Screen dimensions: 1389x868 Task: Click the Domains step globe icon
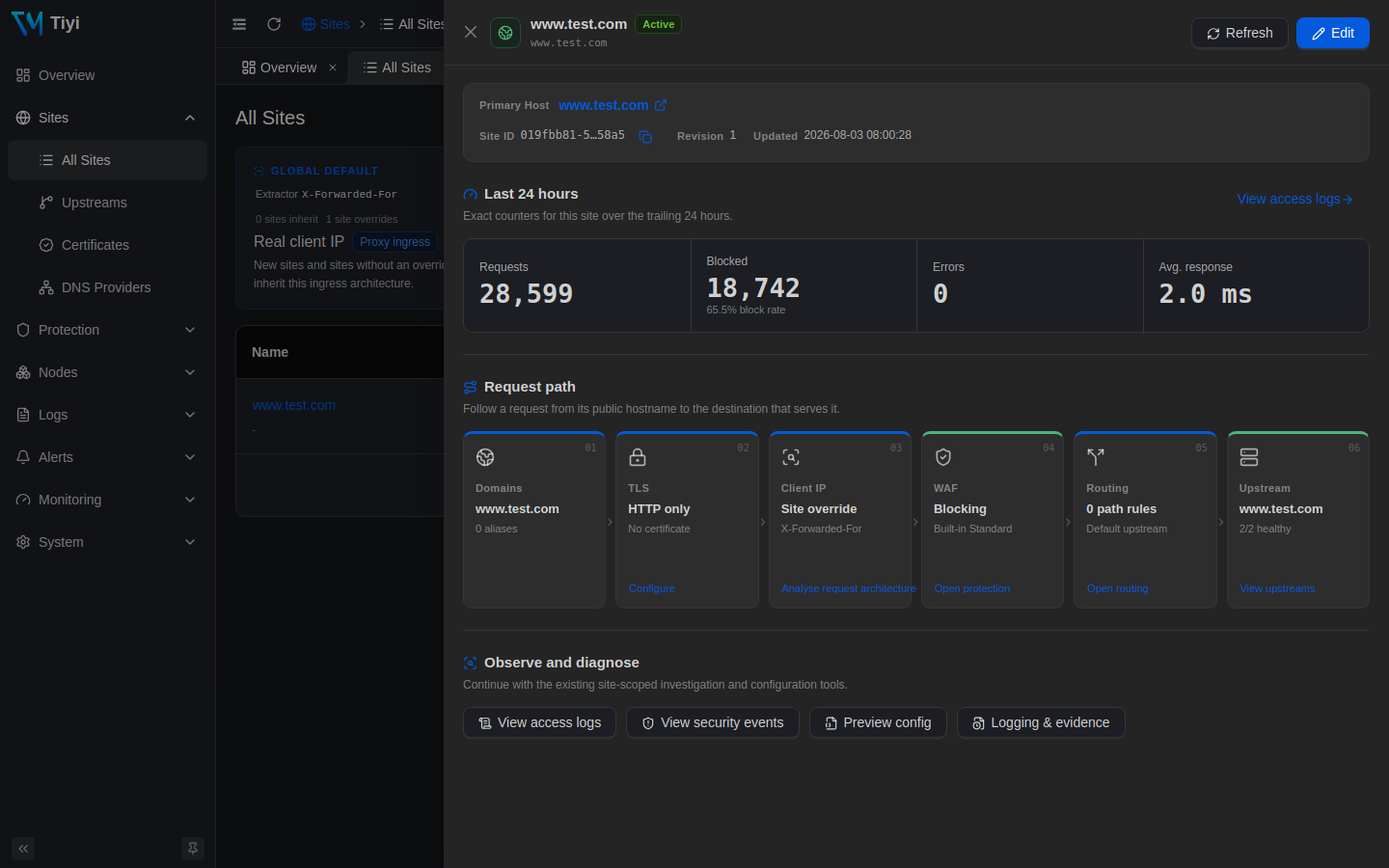pyautogui.click(x=485, y=457)
